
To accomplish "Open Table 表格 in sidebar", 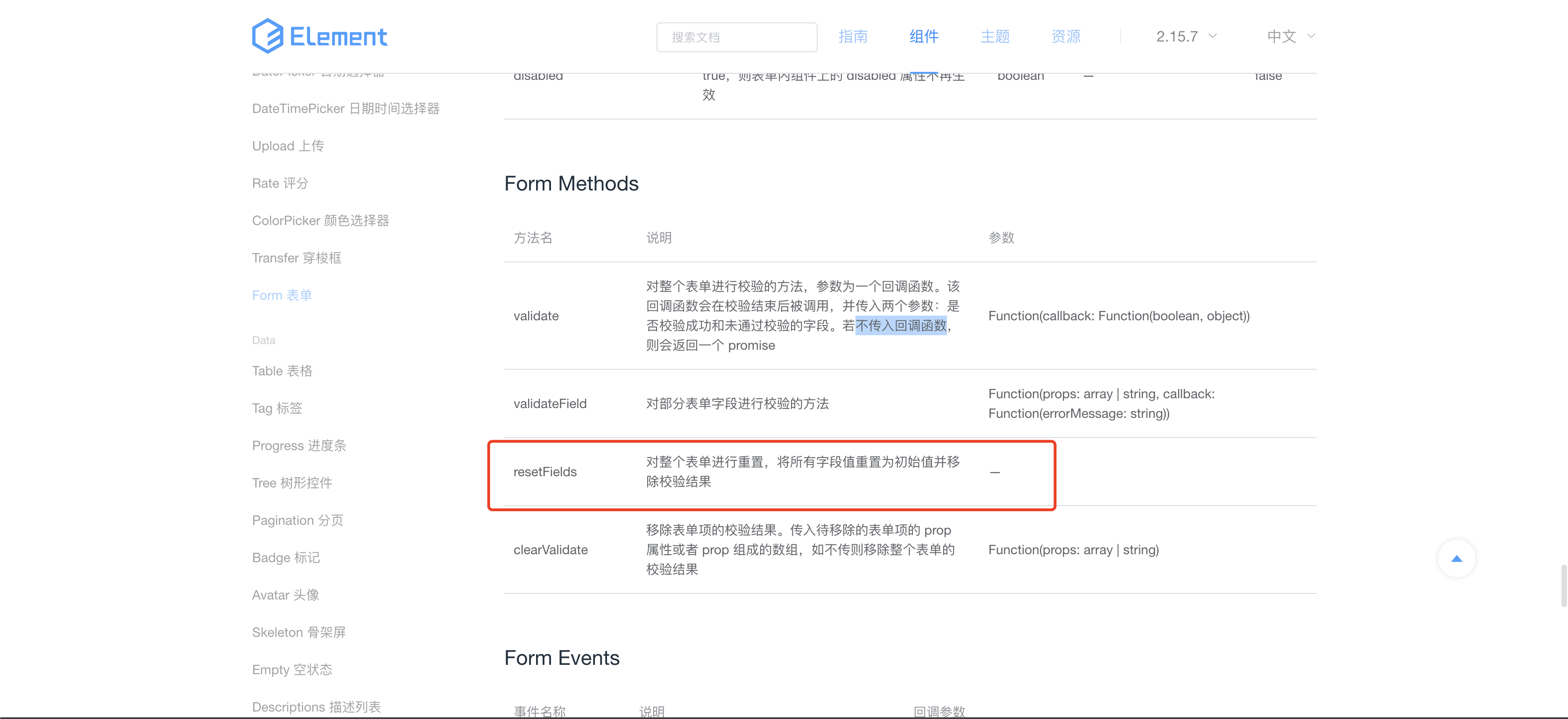I will (x=282, y=371).
